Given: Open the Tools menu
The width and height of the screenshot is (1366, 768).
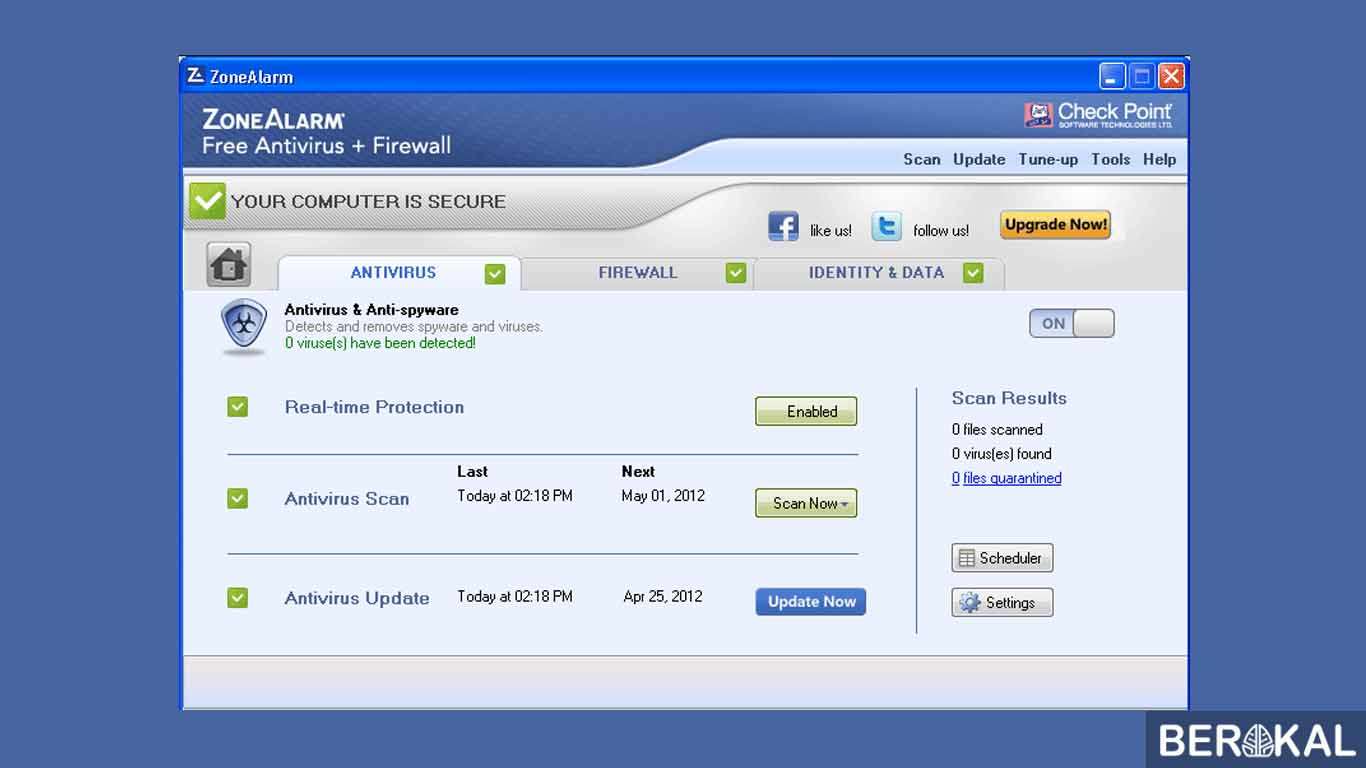Looking at the screenshot, I should click(1110, 159).
